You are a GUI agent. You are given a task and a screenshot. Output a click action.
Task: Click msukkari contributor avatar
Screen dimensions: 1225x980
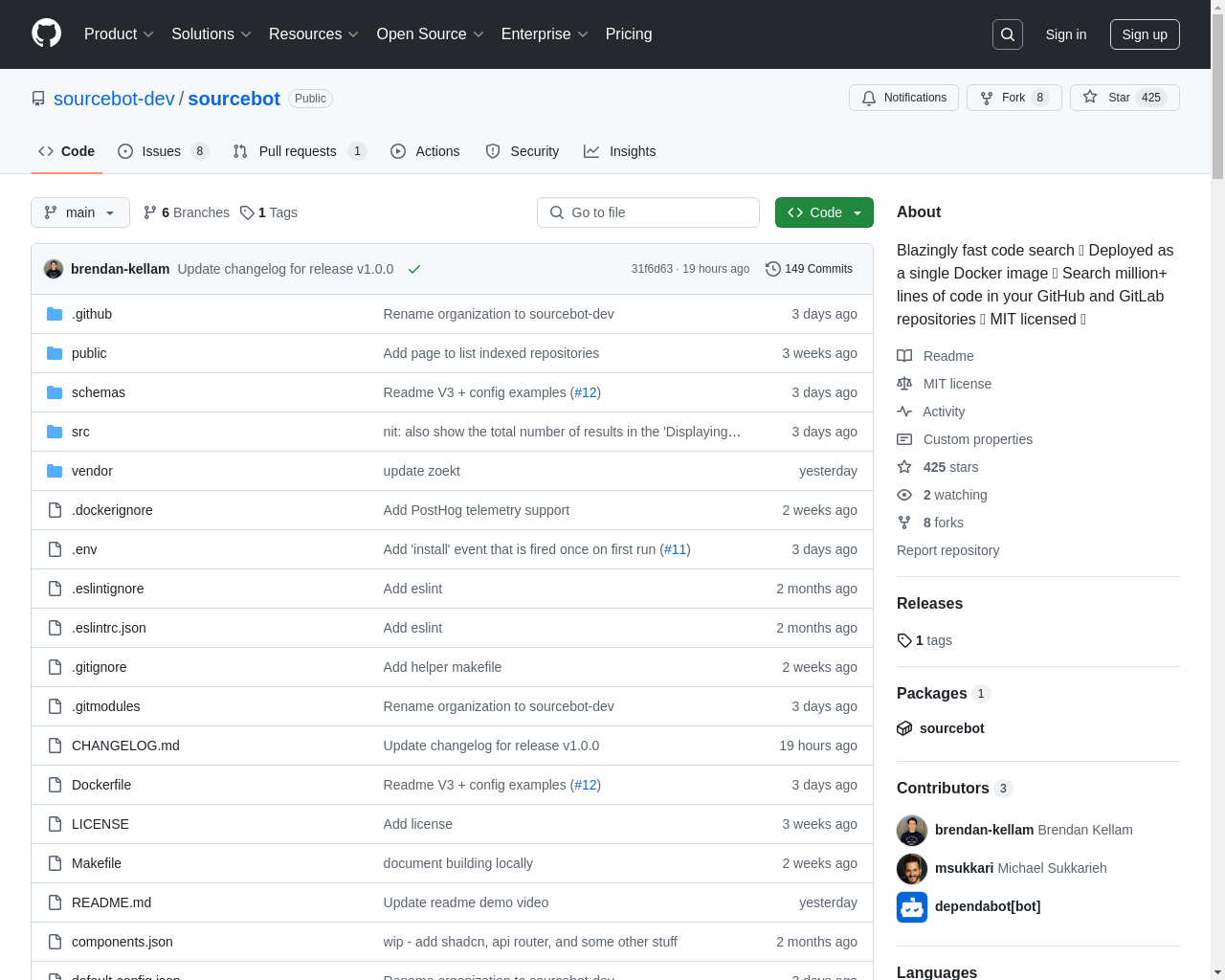pyautogui.click(x=912, y=868)
